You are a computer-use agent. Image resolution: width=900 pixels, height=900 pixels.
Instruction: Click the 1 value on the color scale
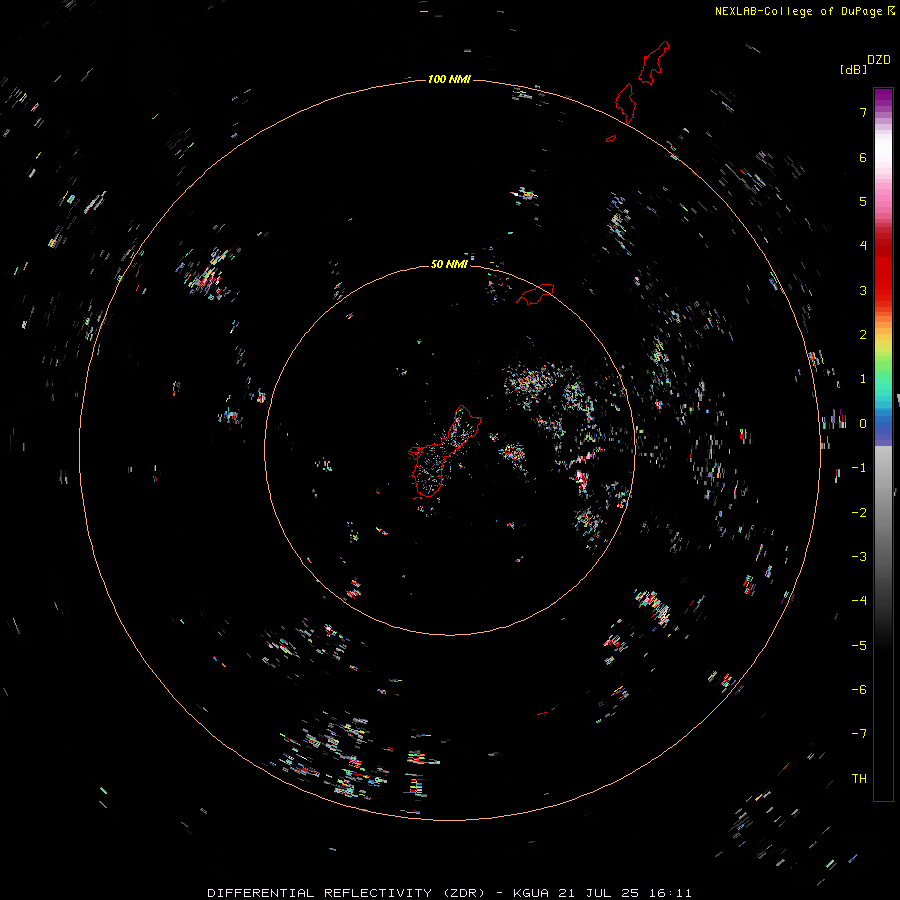click(x=863, y=379)
